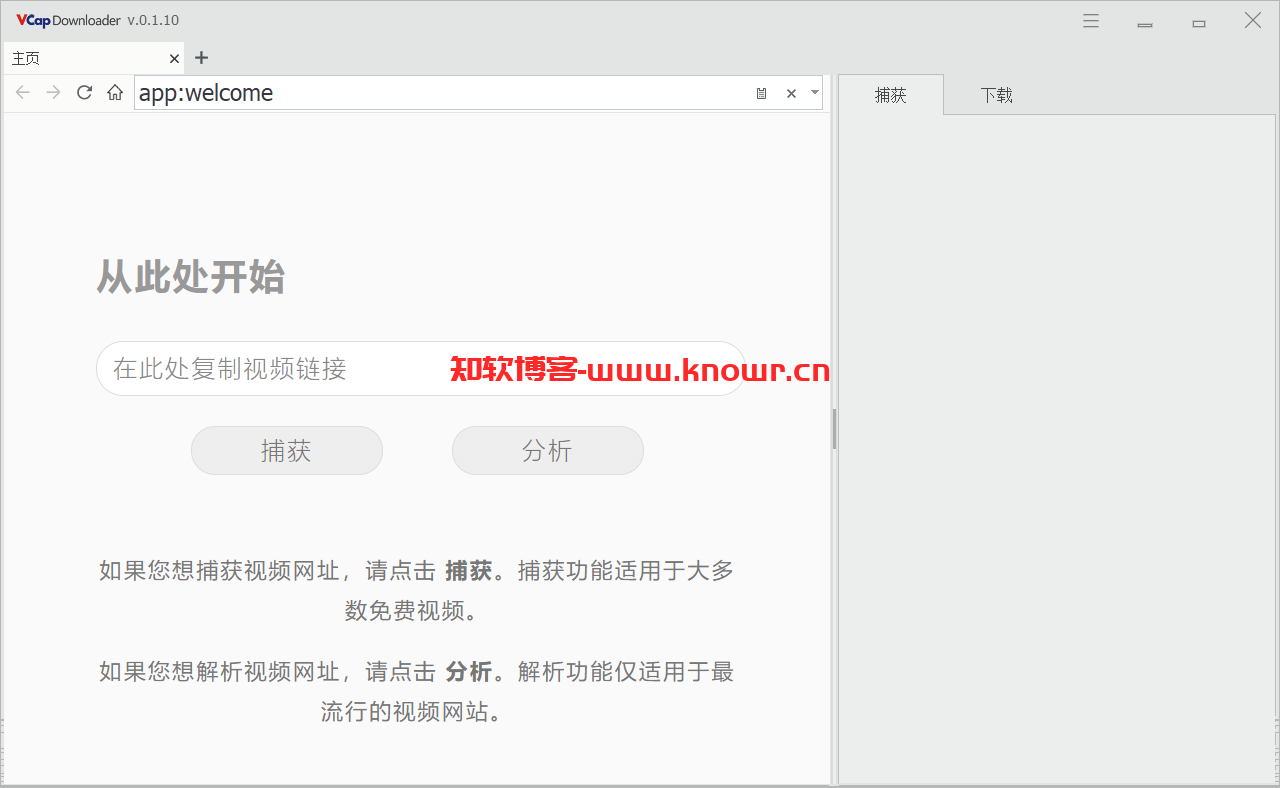1280x788 pixels.
Task: Click the bold 分析 word in instructions
Action: pos(469,671)
